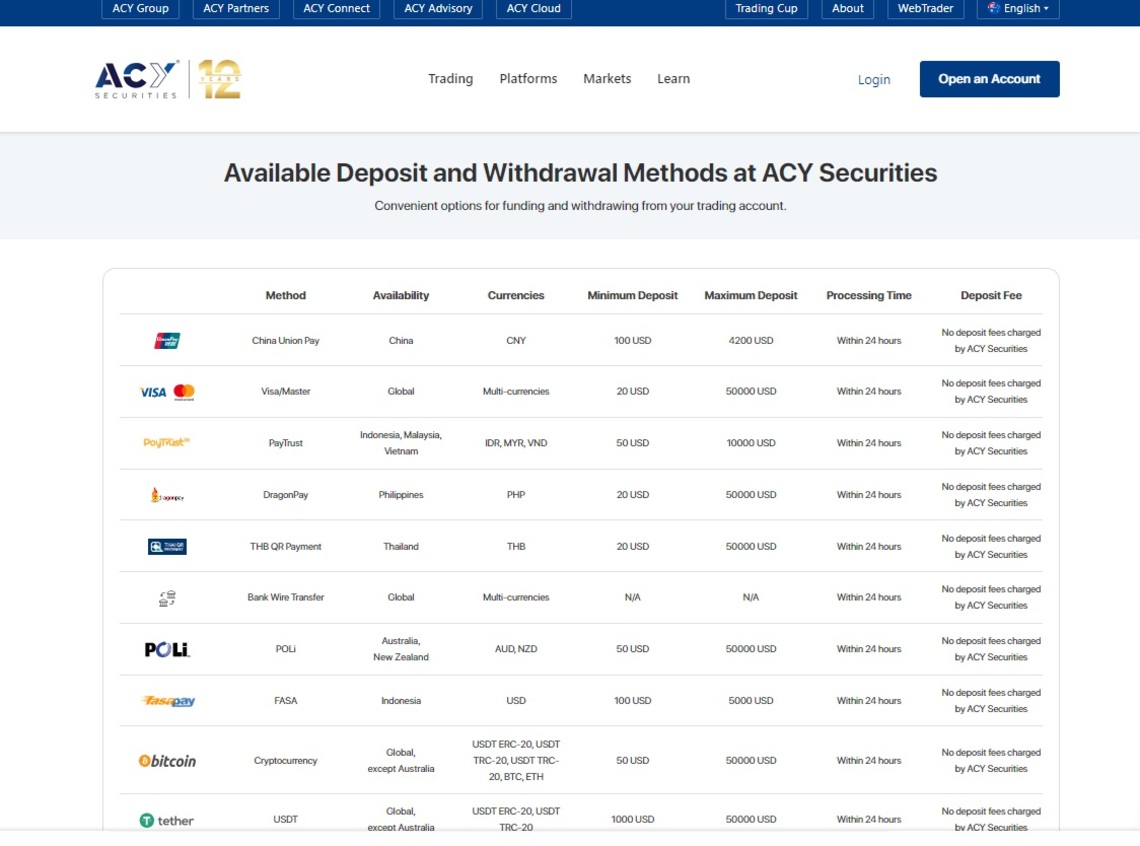Click the 4200 USD maximum deposit cell

click(x=751, y=340)
